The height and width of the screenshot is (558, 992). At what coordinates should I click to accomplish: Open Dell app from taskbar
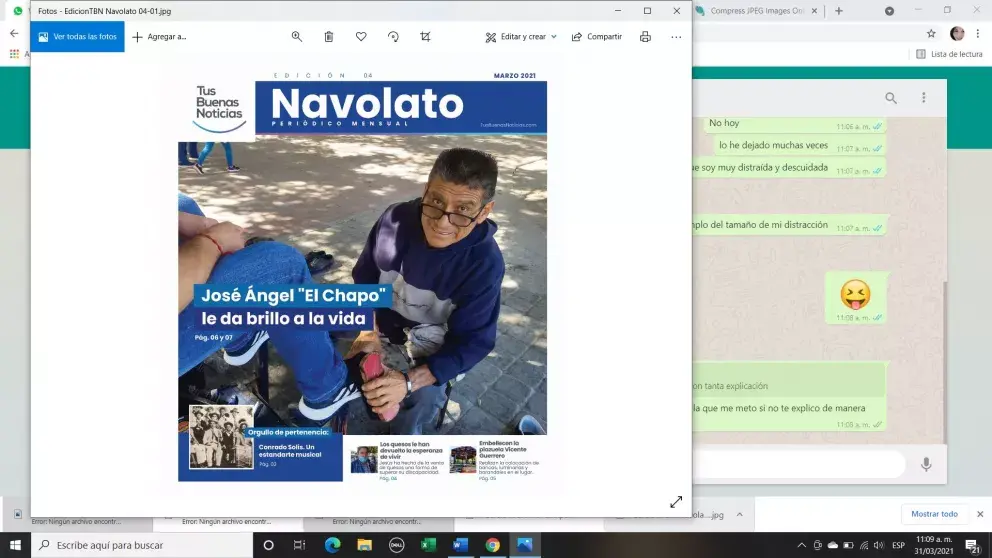click(x=397, y=545)
